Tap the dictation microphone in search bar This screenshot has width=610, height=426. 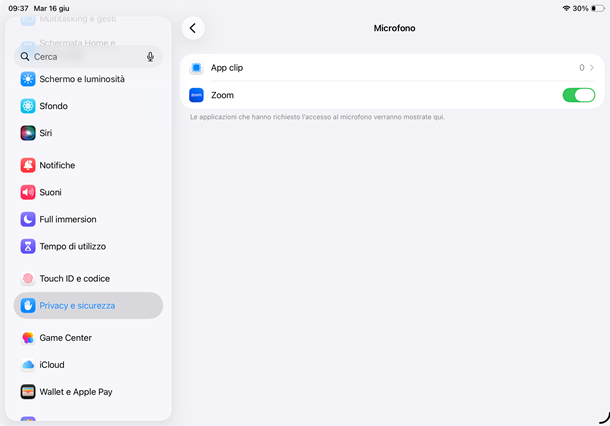[x=150, y=57]
